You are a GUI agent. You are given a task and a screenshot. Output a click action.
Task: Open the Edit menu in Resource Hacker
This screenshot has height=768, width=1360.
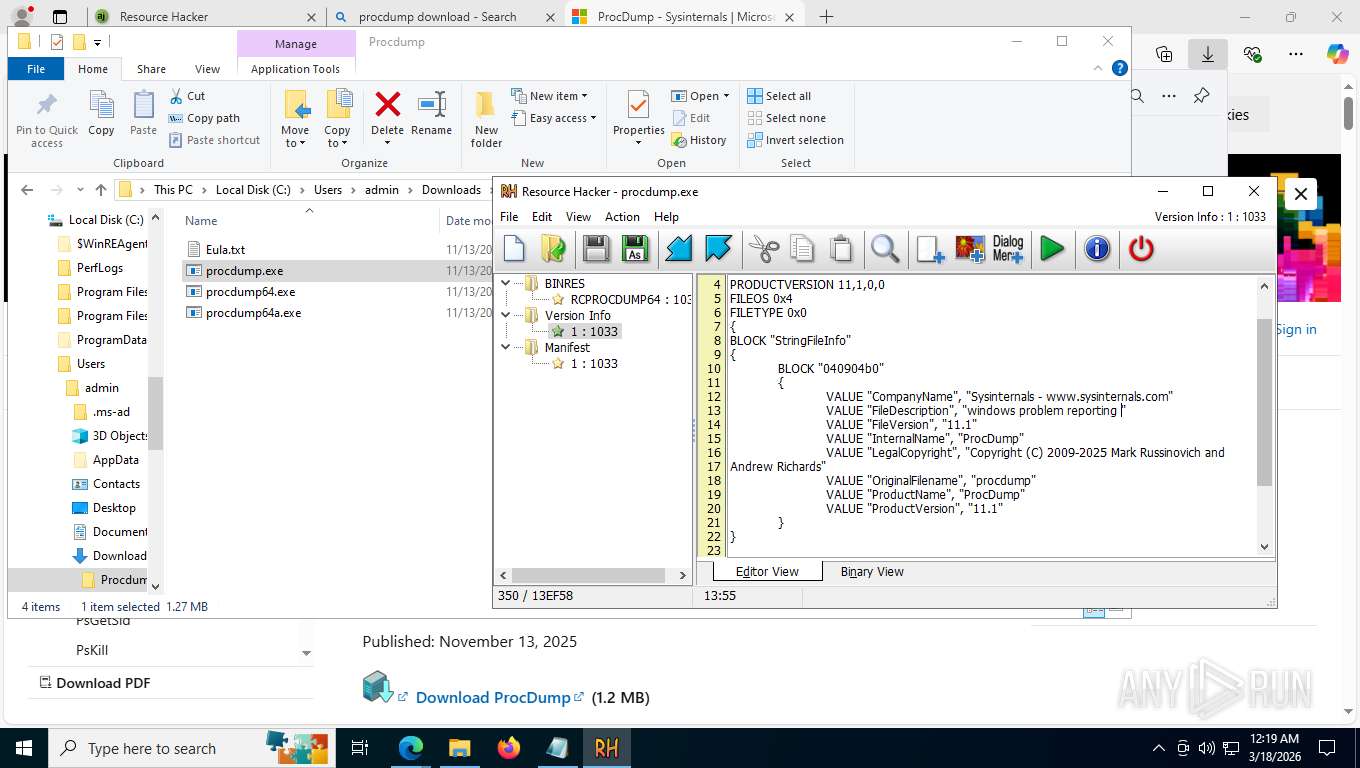coord(542,217)
